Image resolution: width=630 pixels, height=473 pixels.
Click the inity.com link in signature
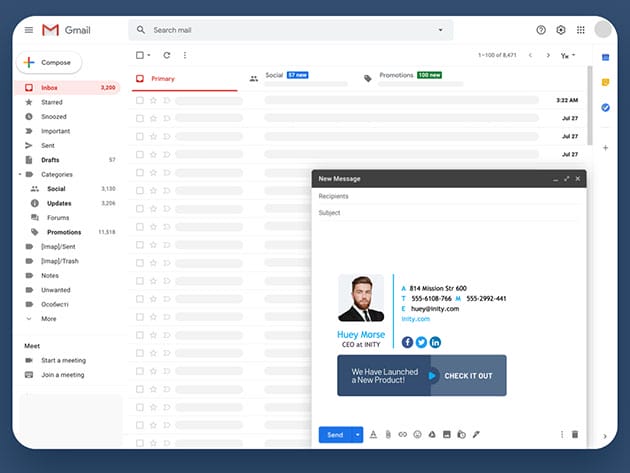pos(415,319)
